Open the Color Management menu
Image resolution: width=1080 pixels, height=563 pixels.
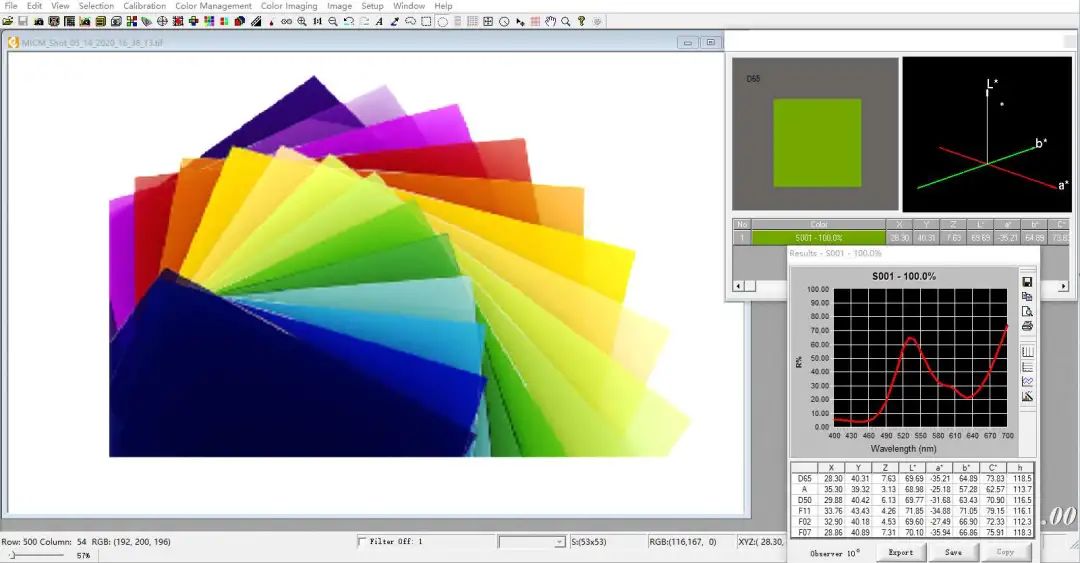click(x=214, y=6)
